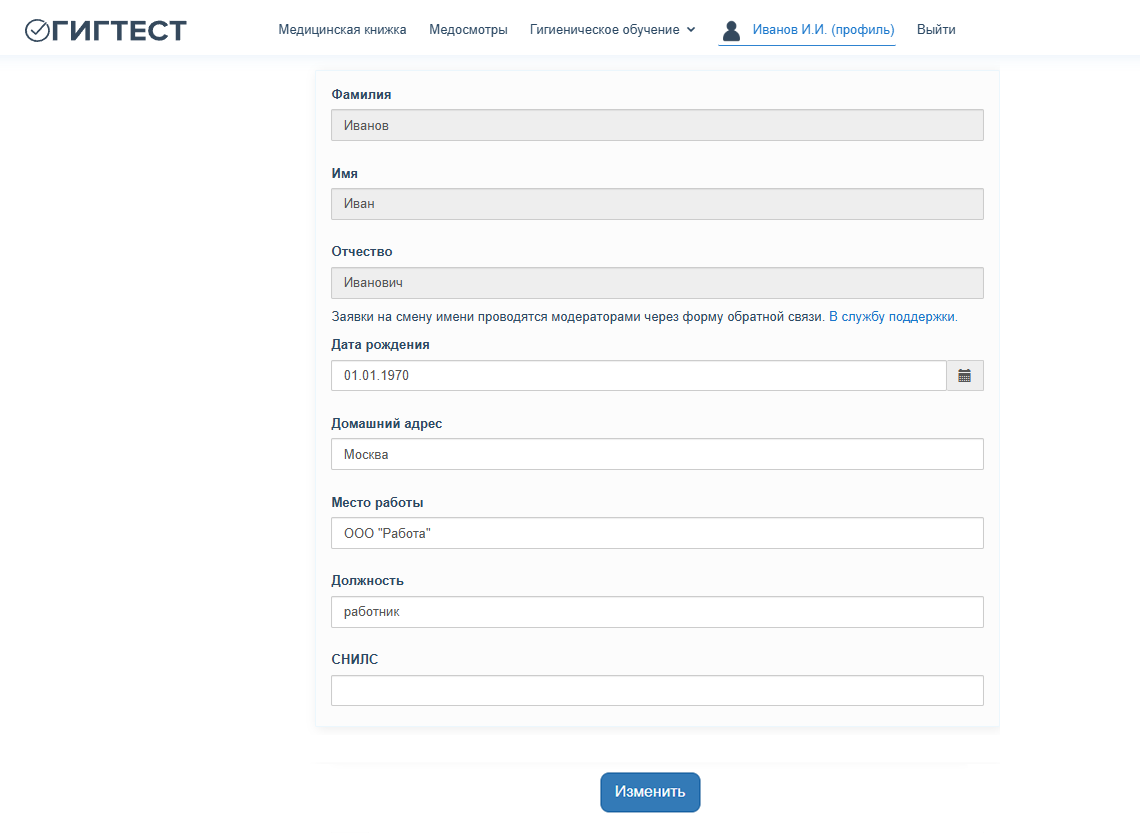Click the Дата рождения field label
This screenshot has height=833, width=1140.
click(x=380, y=345)
